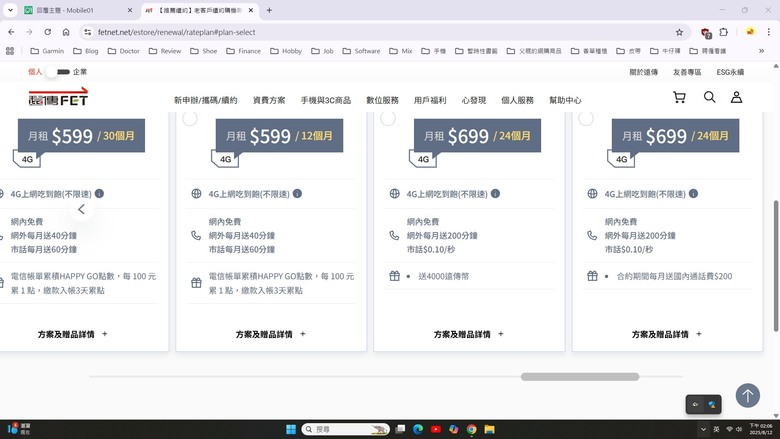This screenshot has width=780, height=439.
Task: Bookmark this page with the star icon
Action: [679, 32]
